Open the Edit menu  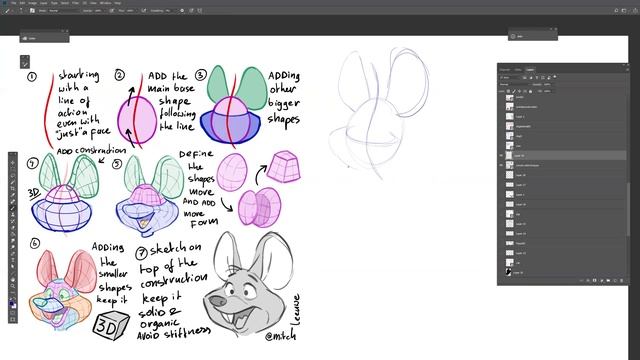(22, 3)
